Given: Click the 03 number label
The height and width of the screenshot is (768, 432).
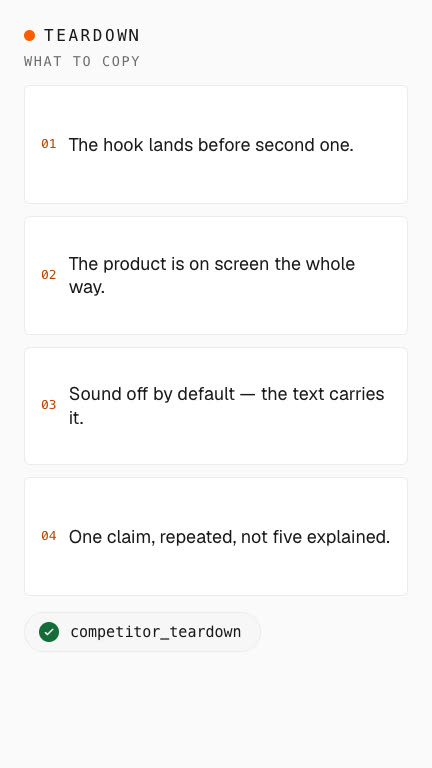Looking at the screenshot, I should point(48,405).
